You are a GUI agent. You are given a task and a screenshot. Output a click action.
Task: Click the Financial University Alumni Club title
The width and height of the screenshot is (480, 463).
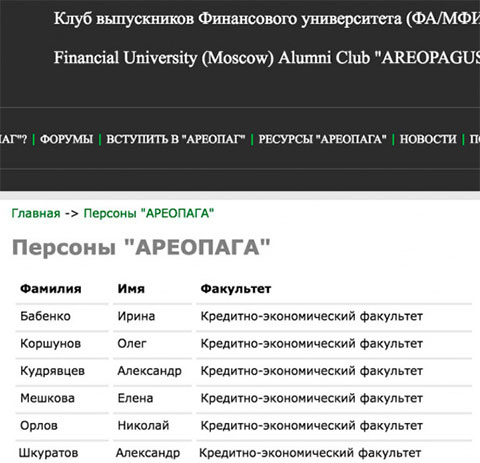pos(267,58)
